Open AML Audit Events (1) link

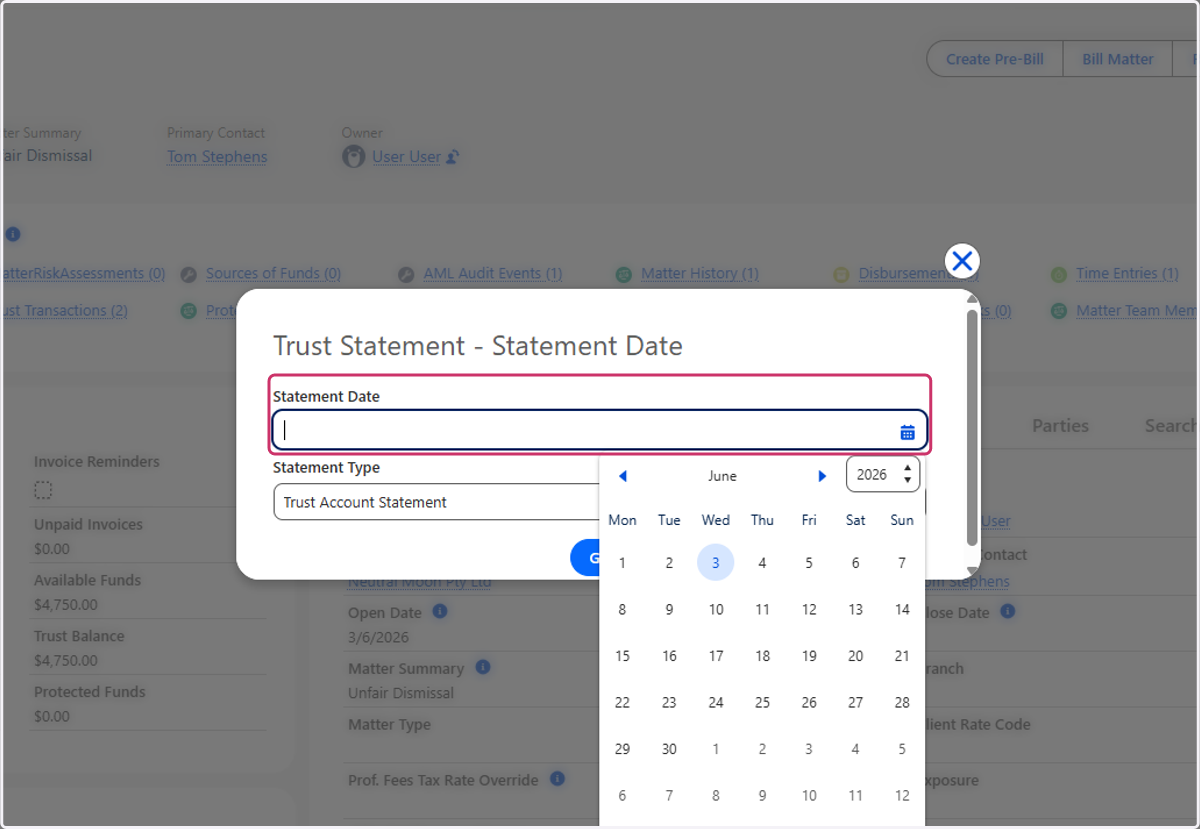[x=492, y=273]
